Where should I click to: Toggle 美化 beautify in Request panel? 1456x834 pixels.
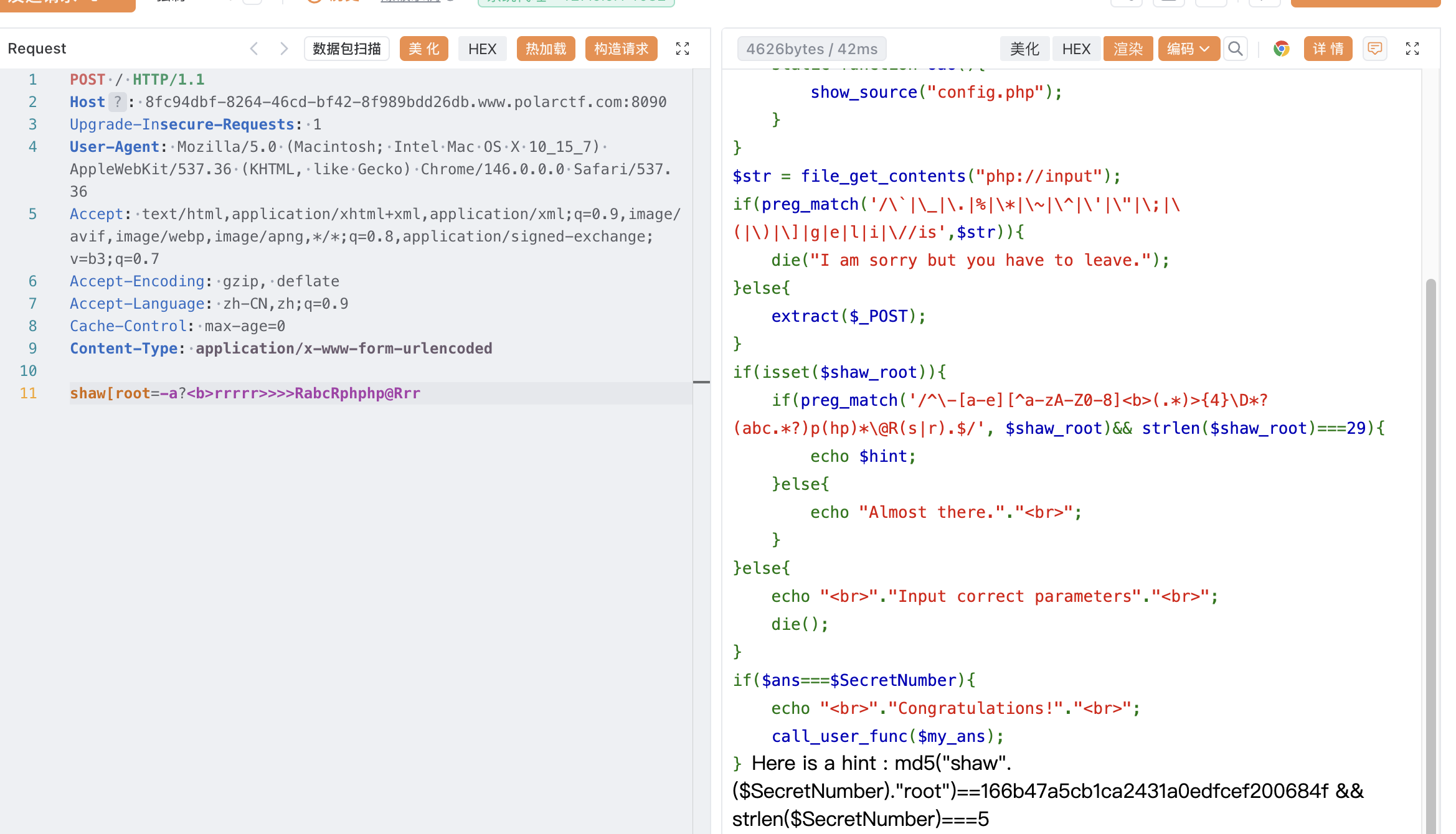pyautogui.click(x=423, y=49)
